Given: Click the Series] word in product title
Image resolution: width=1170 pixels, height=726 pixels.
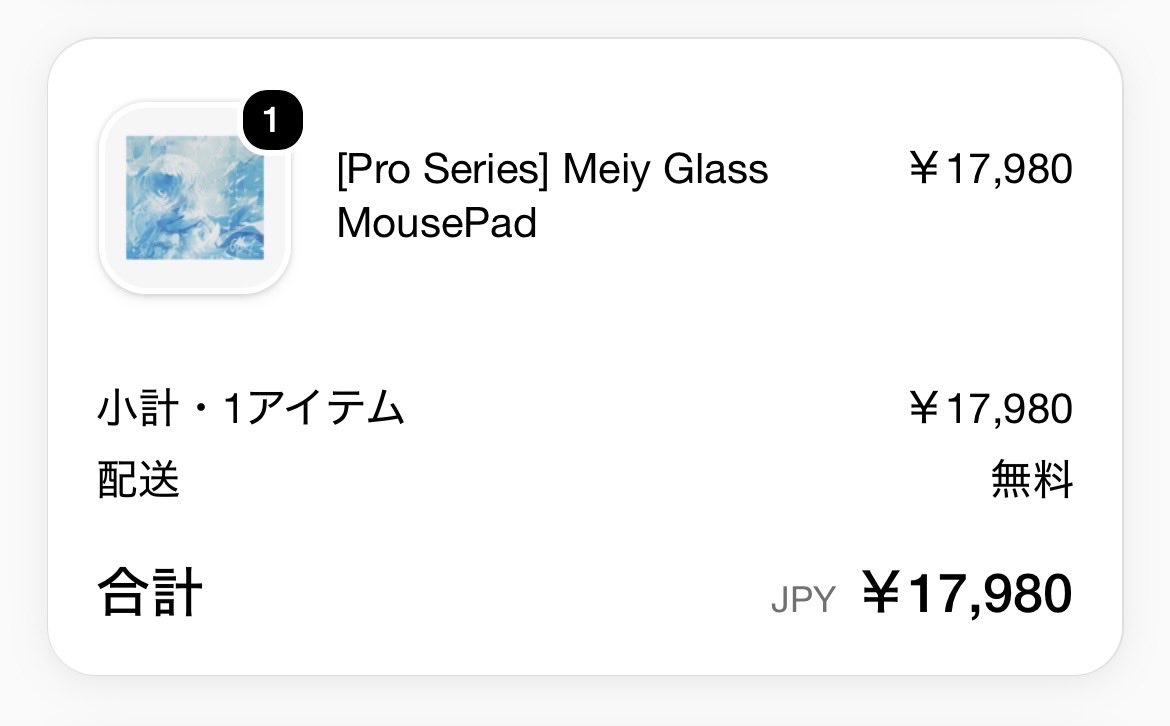Looking at the screenshot, I should pyautogui.click(x=485, y=169).
